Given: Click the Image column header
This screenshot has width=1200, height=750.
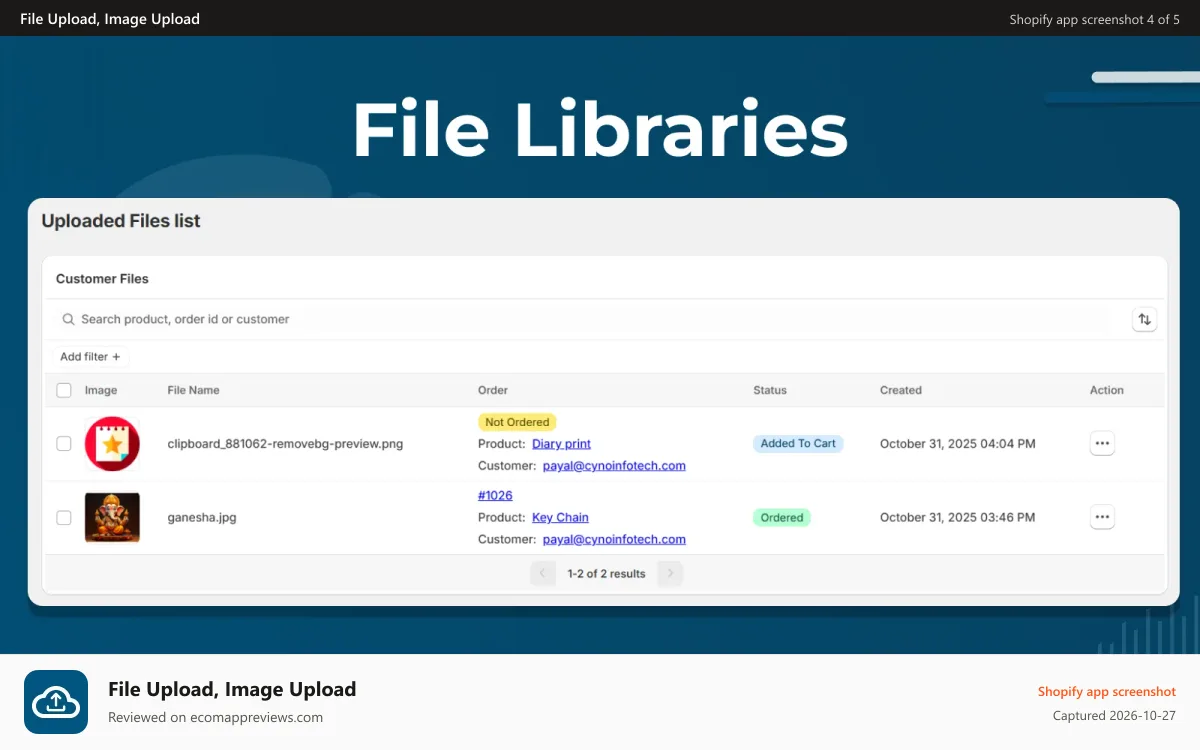Looking at the screenshot, I should coord(101,391).
